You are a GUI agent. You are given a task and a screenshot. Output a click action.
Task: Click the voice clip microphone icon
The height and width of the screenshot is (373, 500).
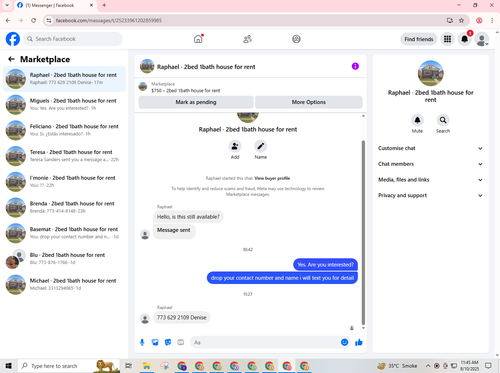click(x=142, y=342)
